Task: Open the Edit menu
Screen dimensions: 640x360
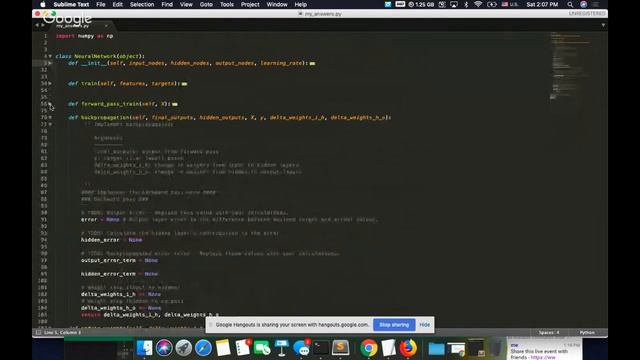Action: tap(118, 4)
